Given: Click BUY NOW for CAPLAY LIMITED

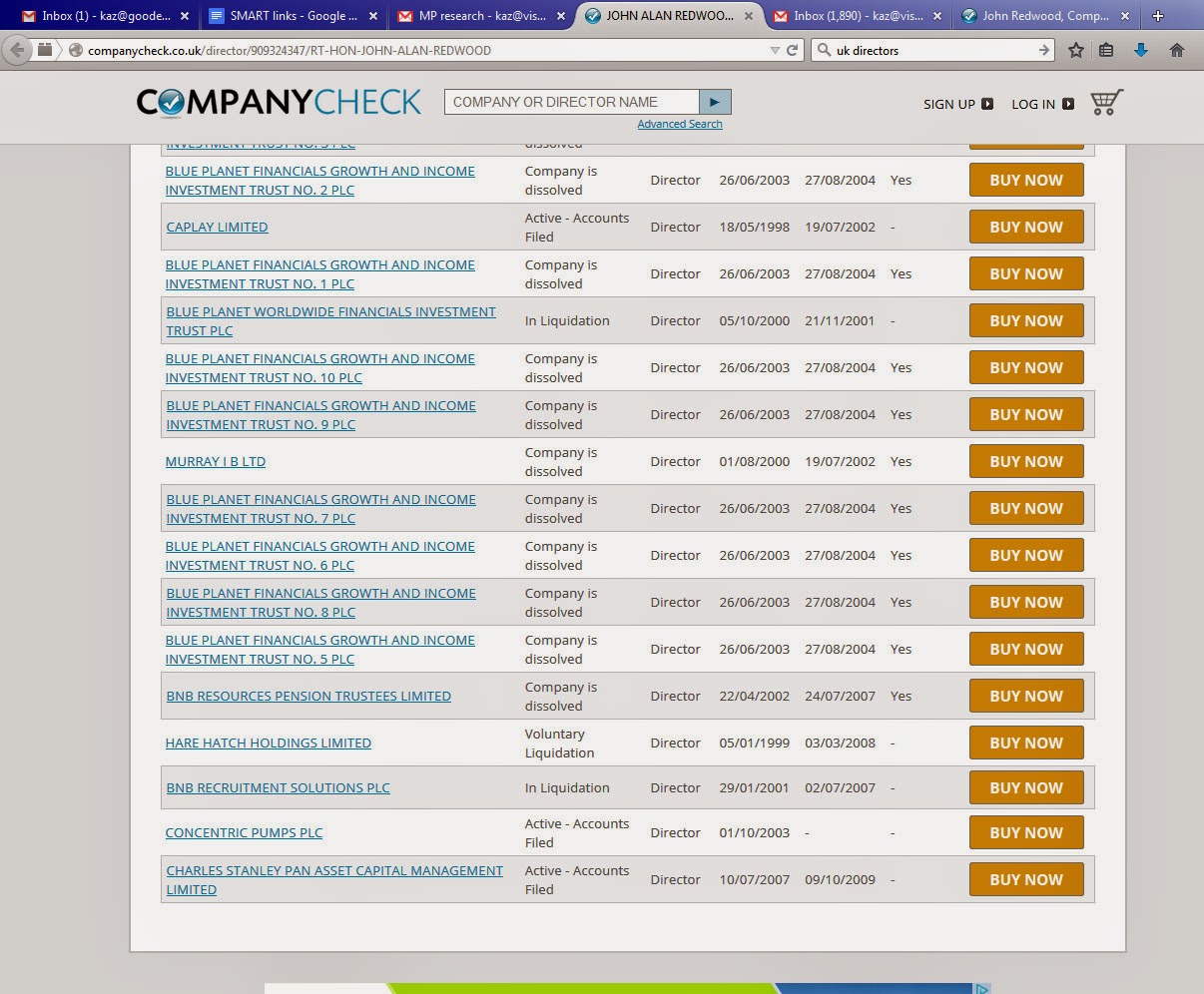Looking at the screenshot, I should (1026, 227).
